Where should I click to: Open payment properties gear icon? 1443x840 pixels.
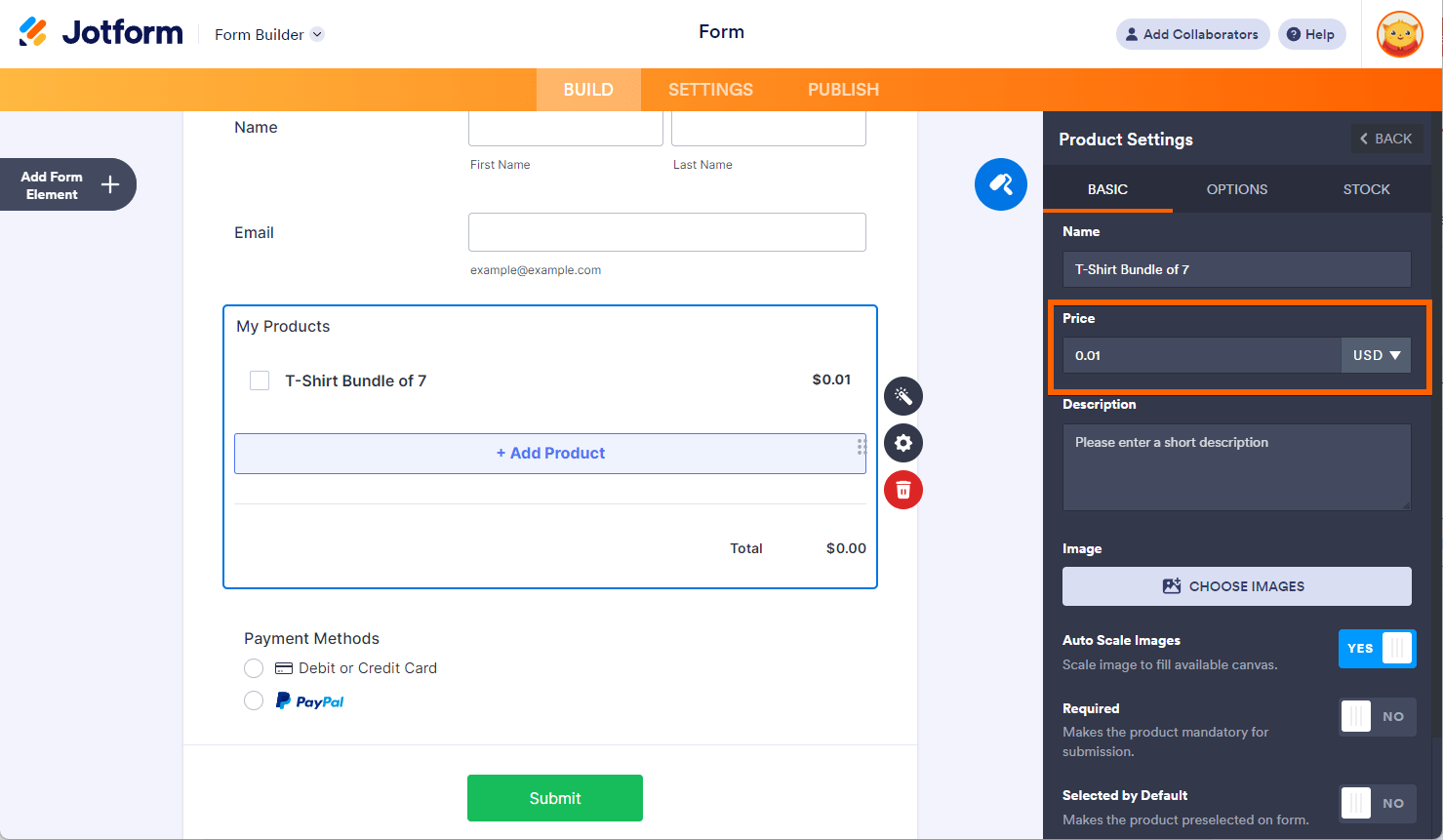coord(903,443)
